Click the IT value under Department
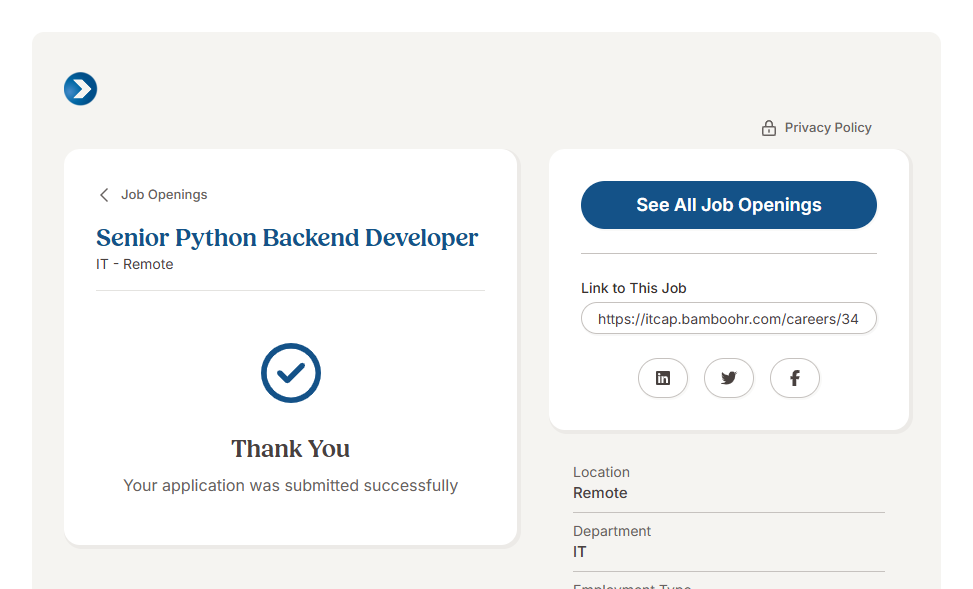Image resolution: width=973 pixels, height=589 pixels. 580,552
